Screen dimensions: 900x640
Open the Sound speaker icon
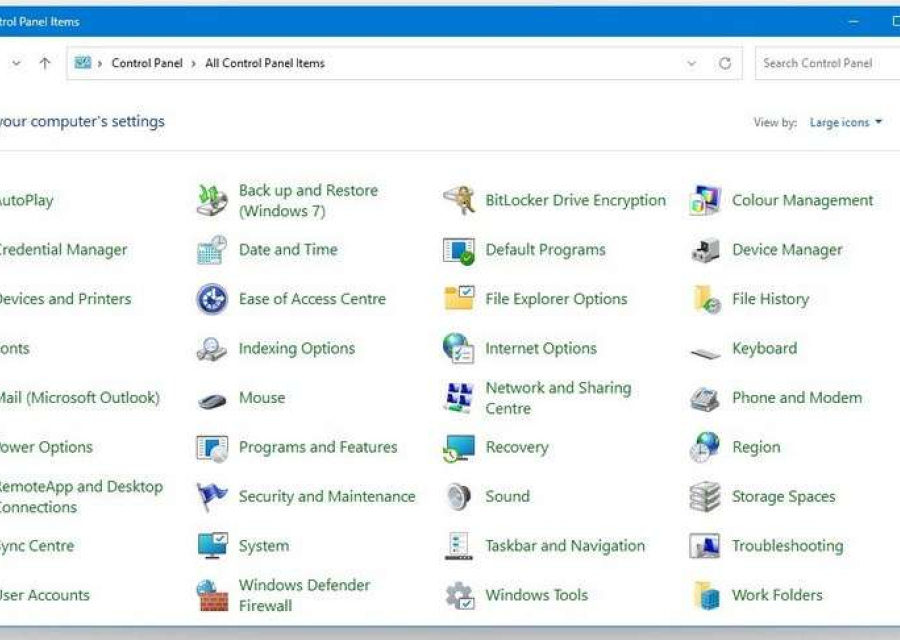click(459, 497)
